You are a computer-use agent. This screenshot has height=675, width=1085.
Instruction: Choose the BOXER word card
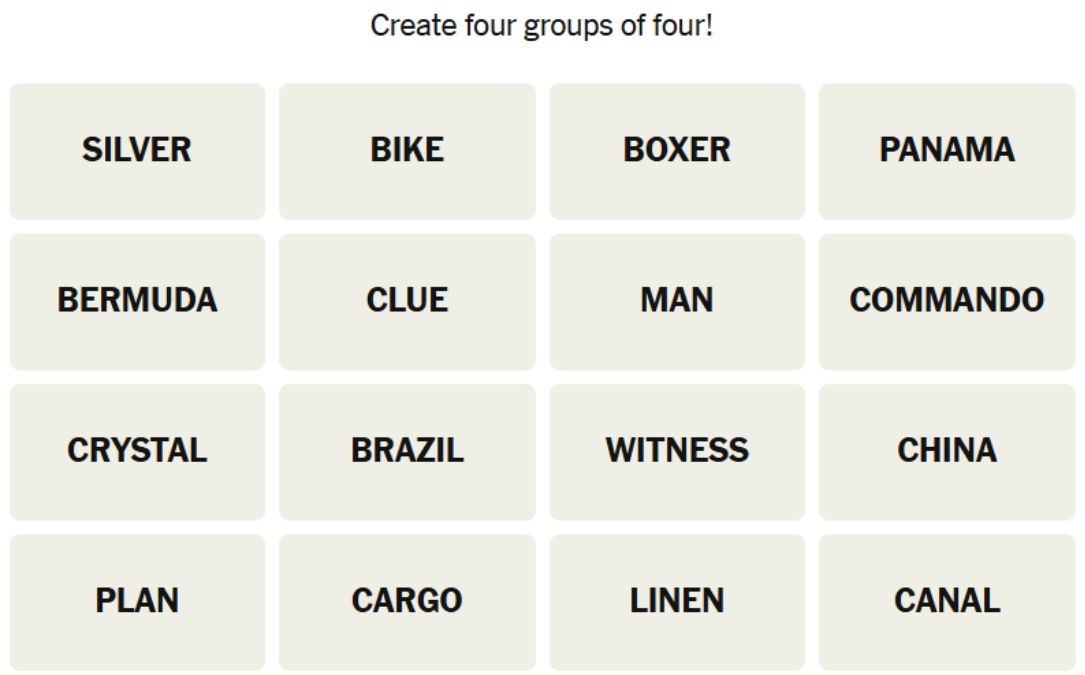click(677, 151)
